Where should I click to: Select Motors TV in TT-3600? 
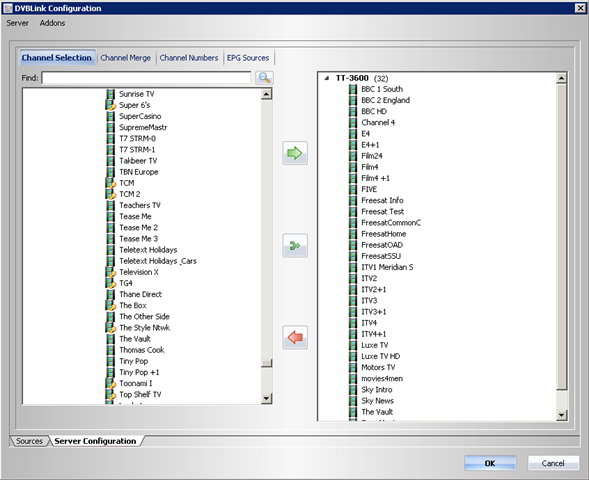point(378,367)
